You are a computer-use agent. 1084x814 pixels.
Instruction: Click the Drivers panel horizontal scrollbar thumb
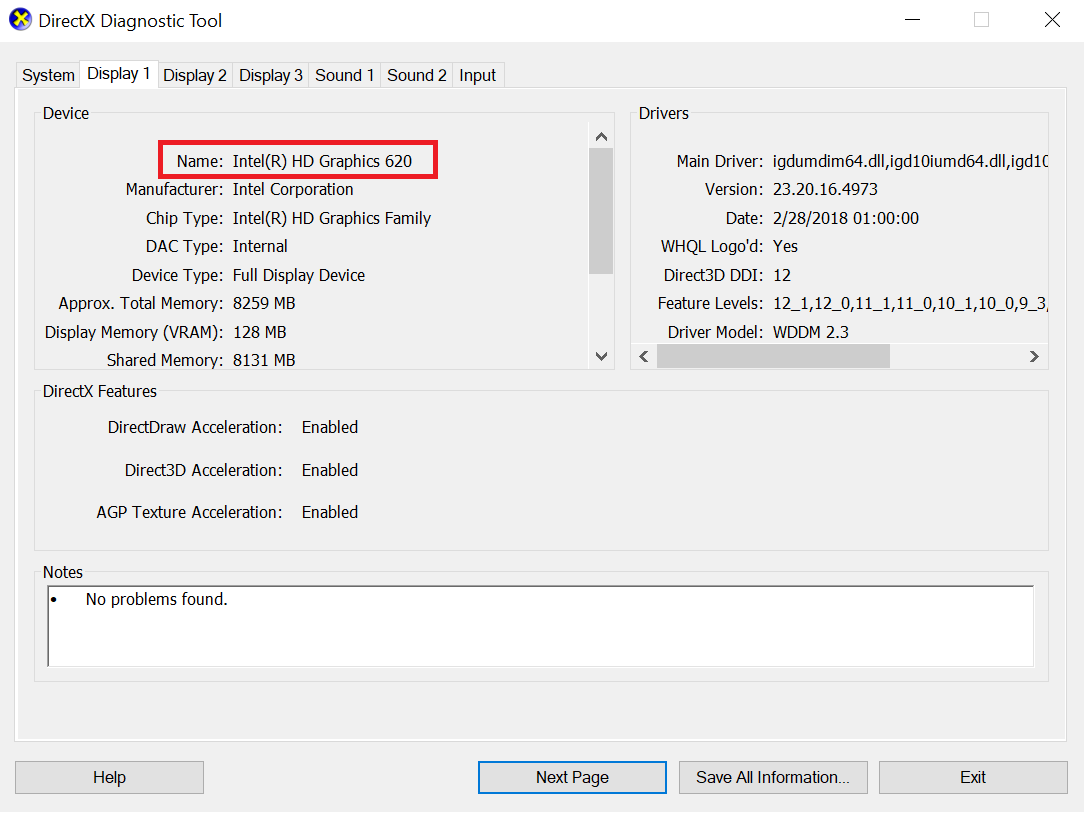tap(773, 356)
